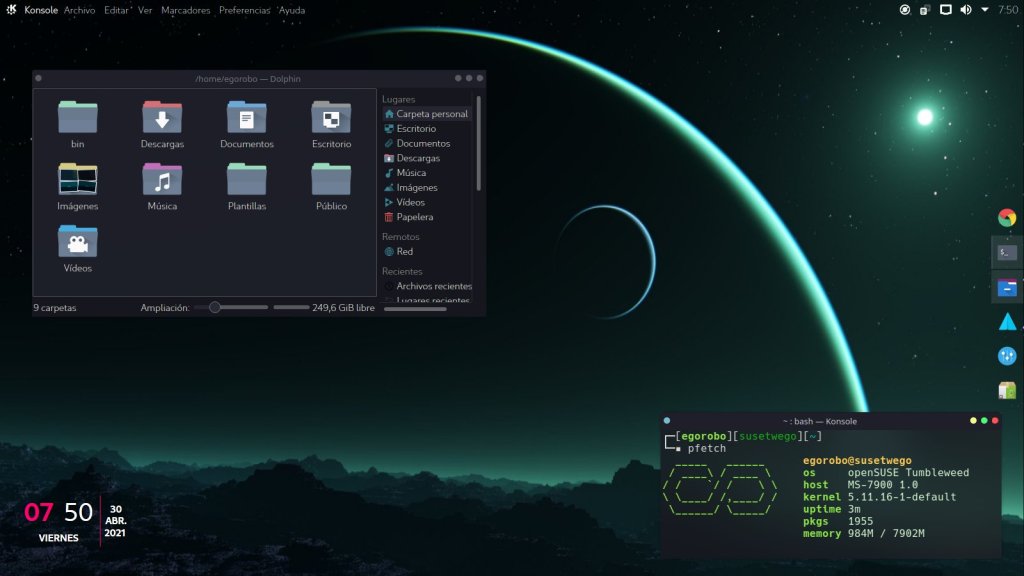Screen dimensions: 1024x576
Task: Open the Vídeos folder in Dolphin
Action: click(78, 243)
